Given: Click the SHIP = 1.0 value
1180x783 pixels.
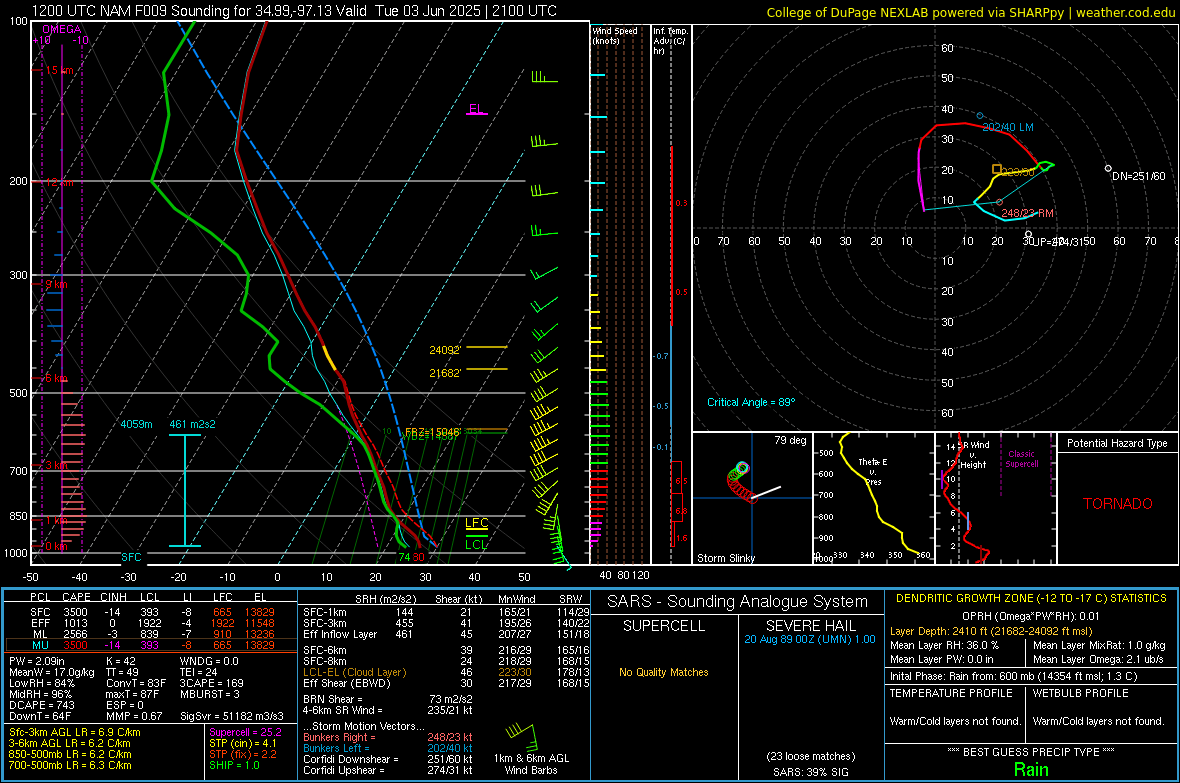Looking at the screenshot, I should tap(234, 765).
